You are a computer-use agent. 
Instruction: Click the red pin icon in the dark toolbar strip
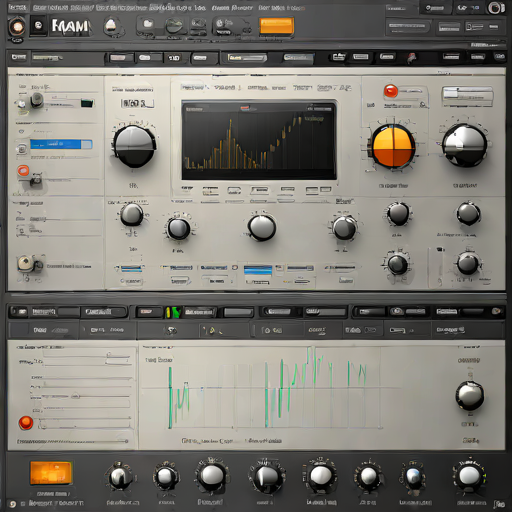pyautogui.click(x=412, y=58)
